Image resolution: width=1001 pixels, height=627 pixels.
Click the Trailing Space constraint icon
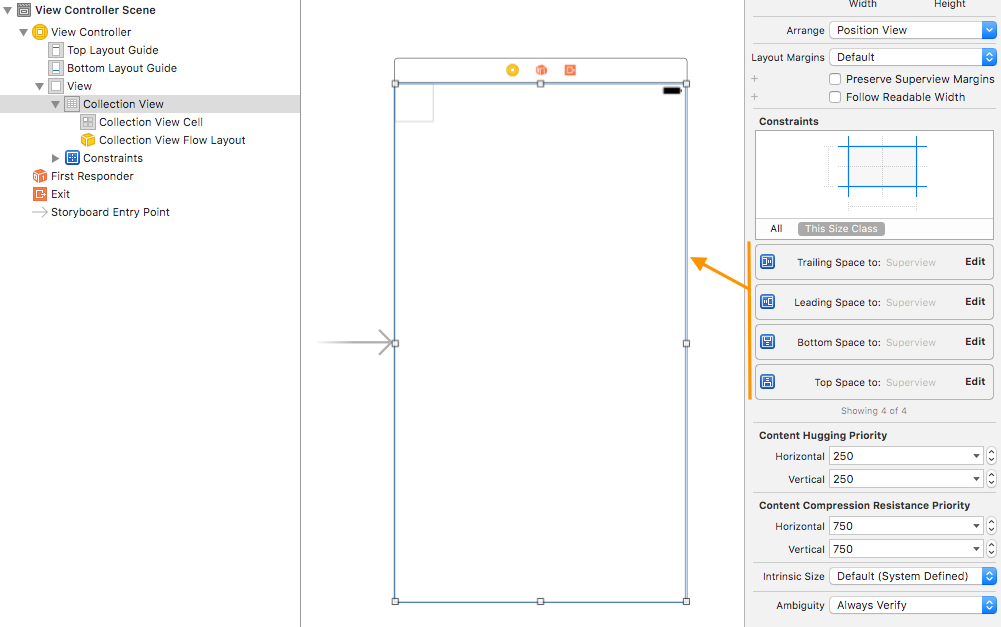point(767,262)
